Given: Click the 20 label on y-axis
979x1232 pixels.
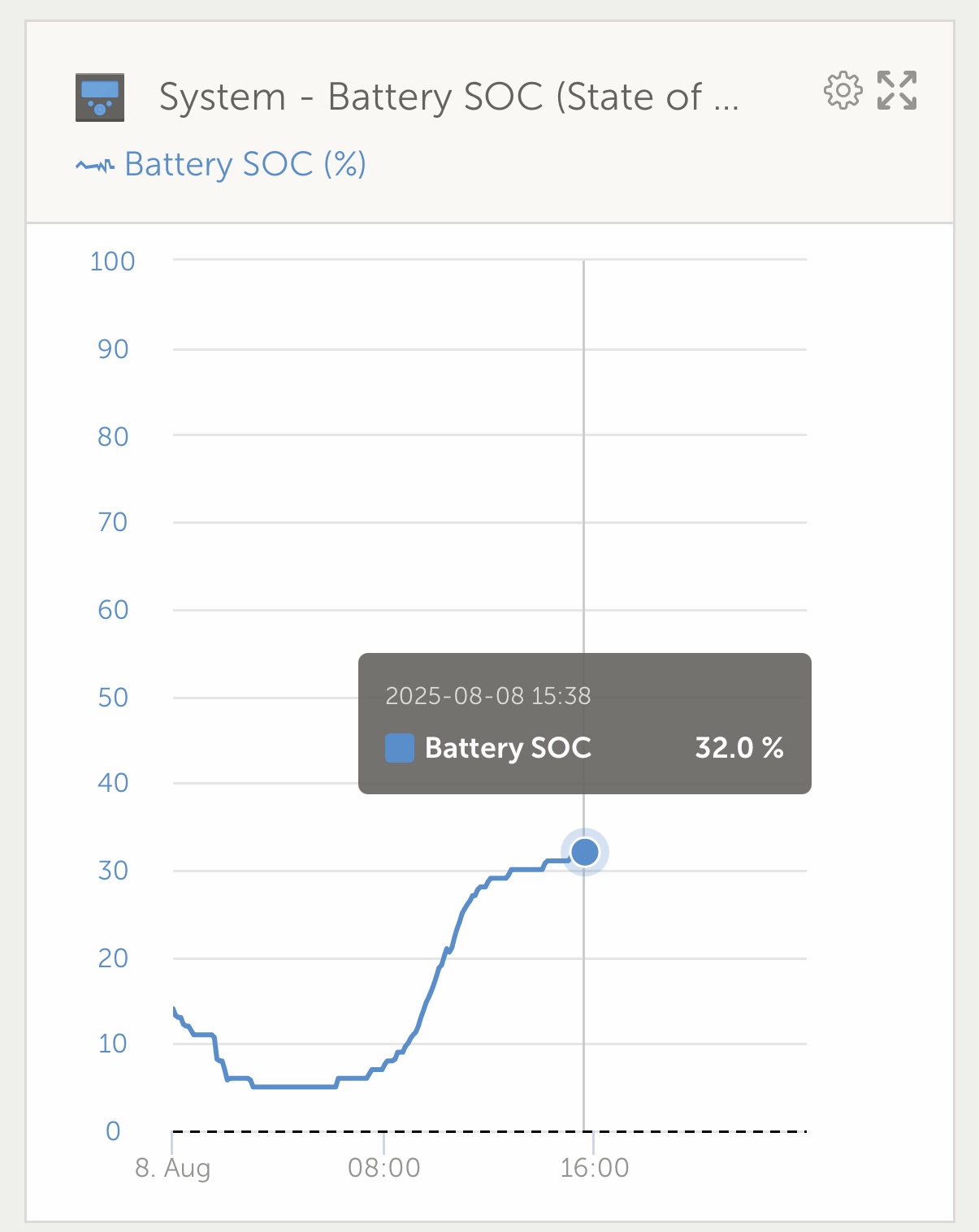Looking at the screenshot, I should click(x=113, y=958).
